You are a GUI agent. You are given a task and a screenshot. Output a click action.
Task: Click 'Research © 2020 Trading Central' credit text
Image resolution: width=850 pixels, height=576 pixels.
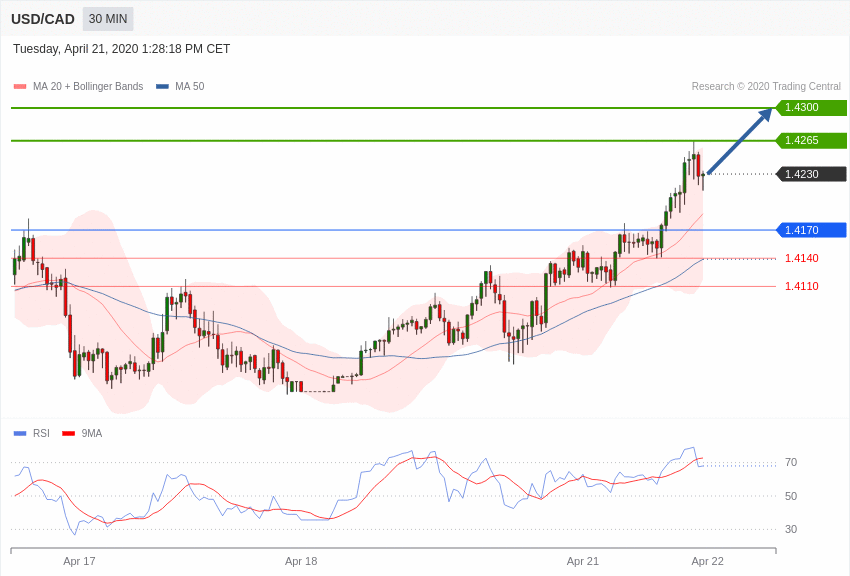[766, 86]
